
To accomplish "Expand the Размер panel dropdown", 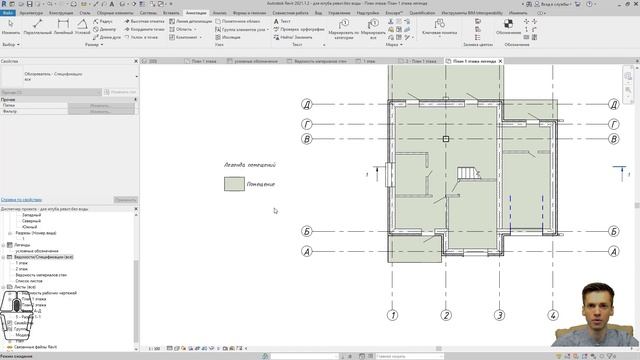I will coord(94,44).
